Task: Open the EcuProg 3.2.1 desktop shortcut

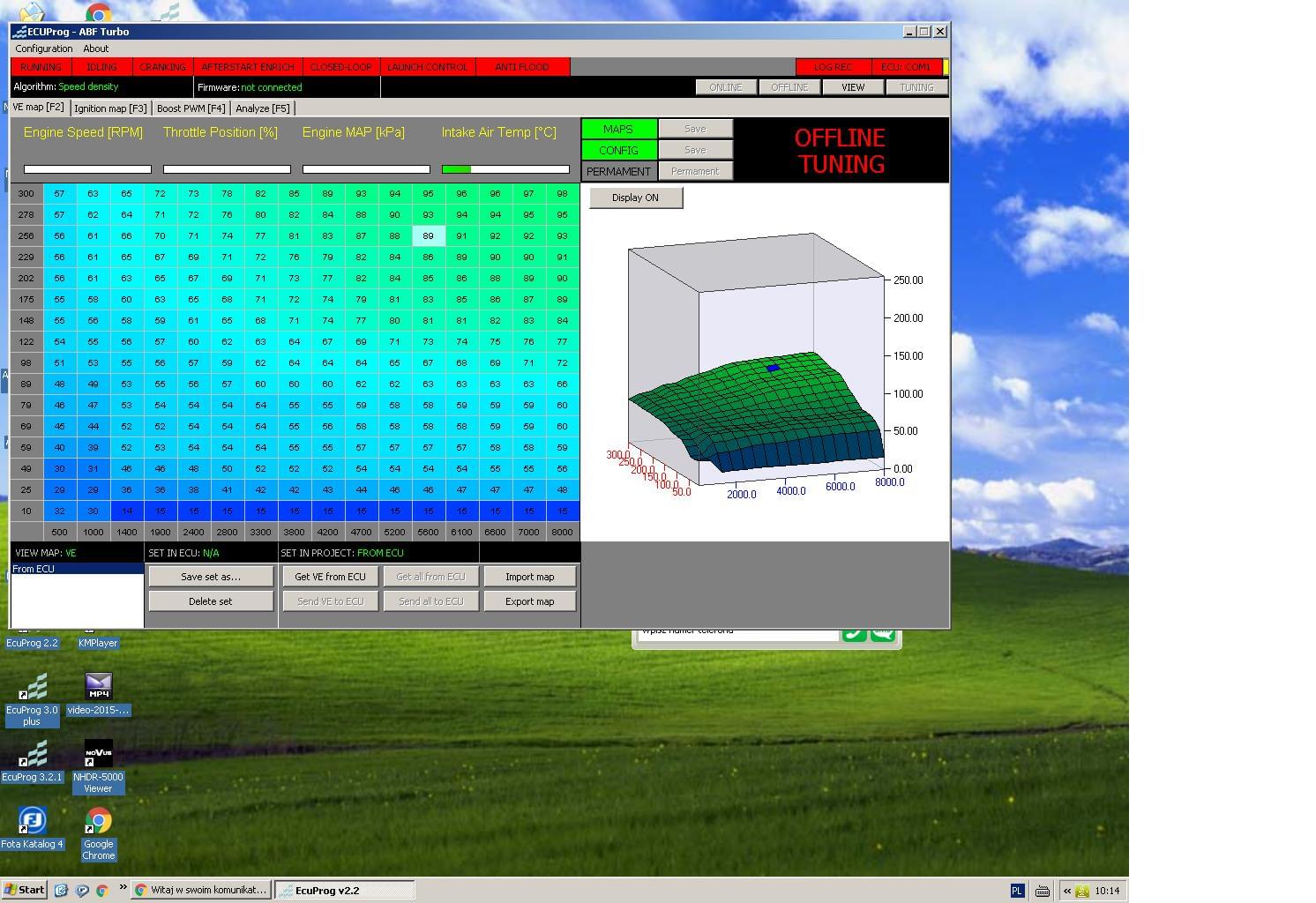Action: click(32, 757)
